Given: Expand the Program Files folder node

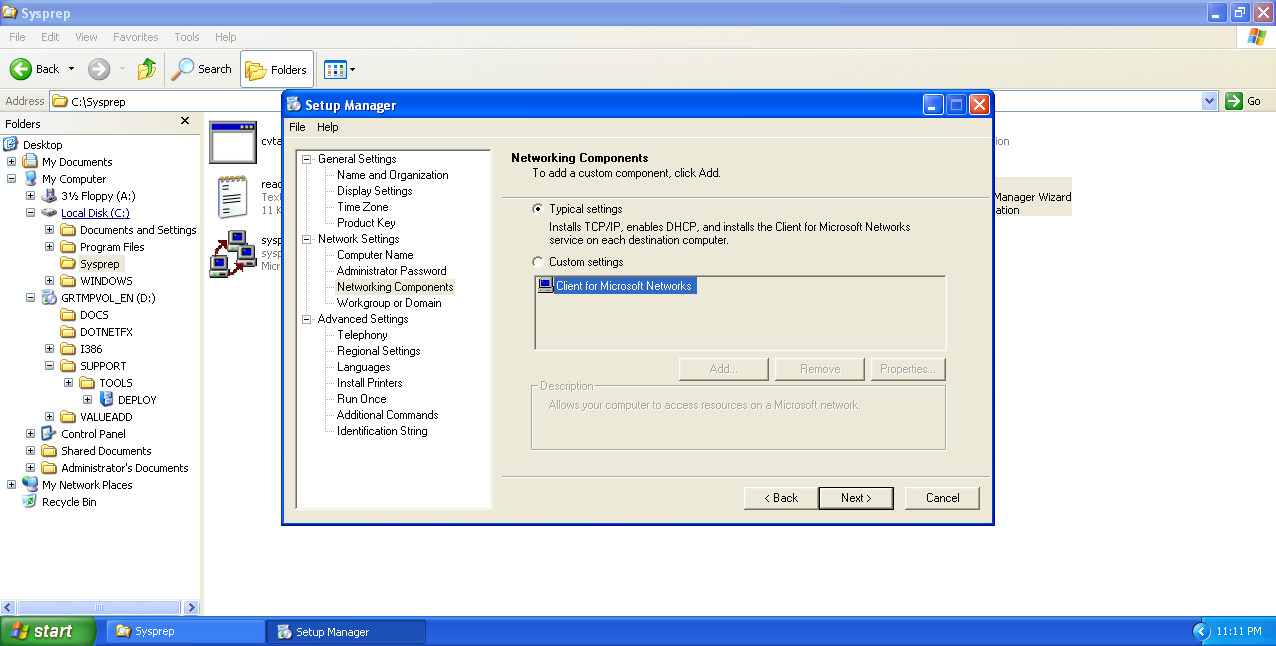Looking at the screenshot, I should pyautogui.click(x=50, y=247).
